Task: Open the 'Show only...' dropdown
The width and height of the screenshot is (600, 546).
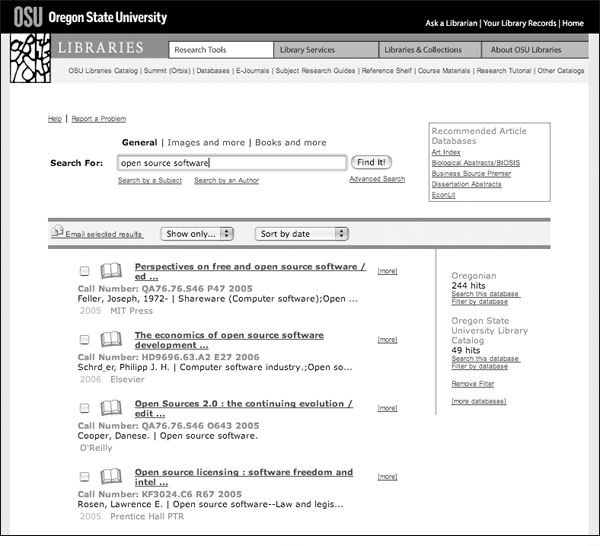Action: point(197,234)
